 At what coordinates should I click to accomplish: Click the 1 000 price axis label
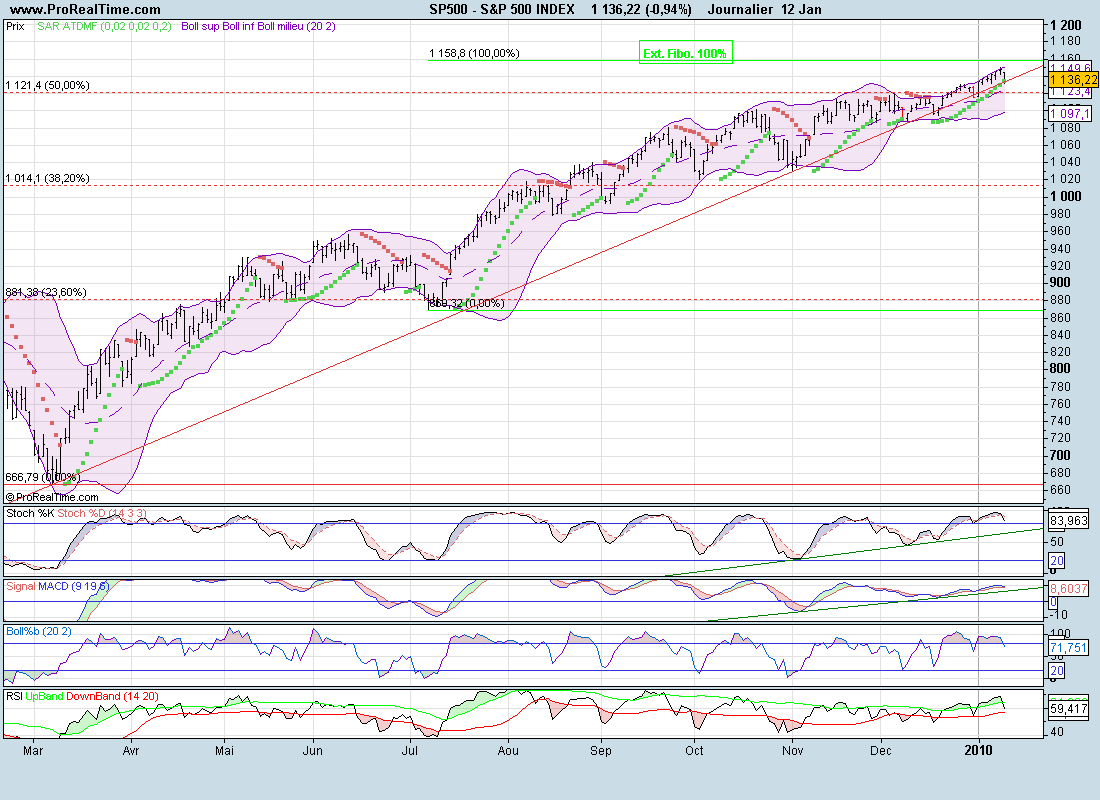(1066, 196)
